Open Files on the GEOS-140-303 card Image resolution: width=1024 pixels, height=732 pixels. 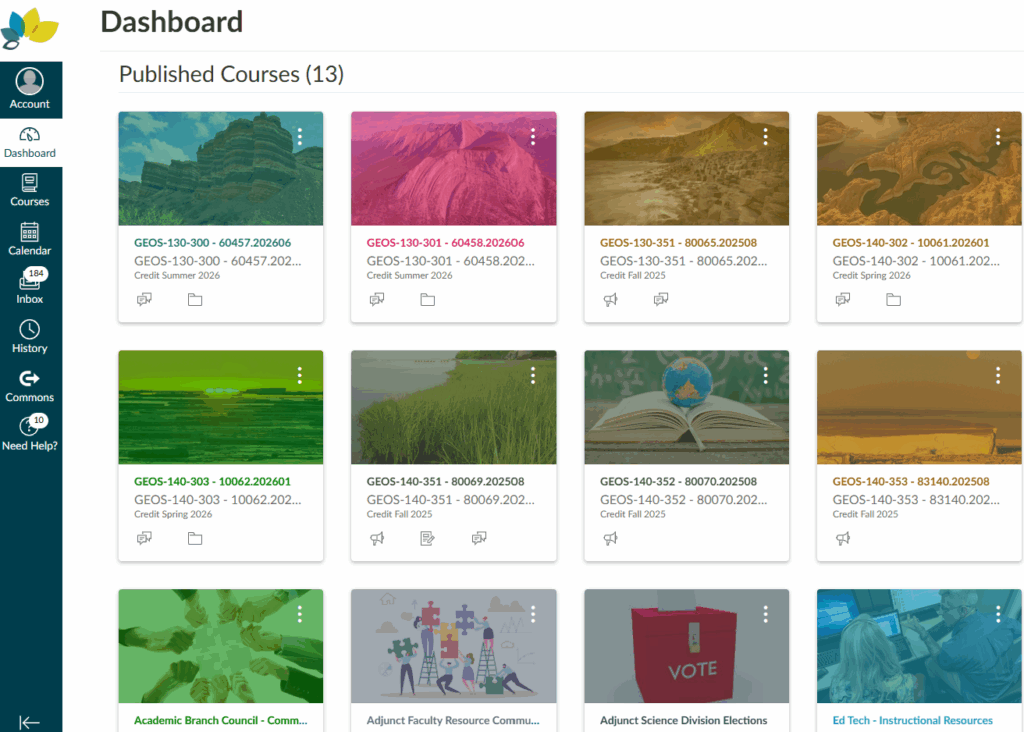point(195,537)
